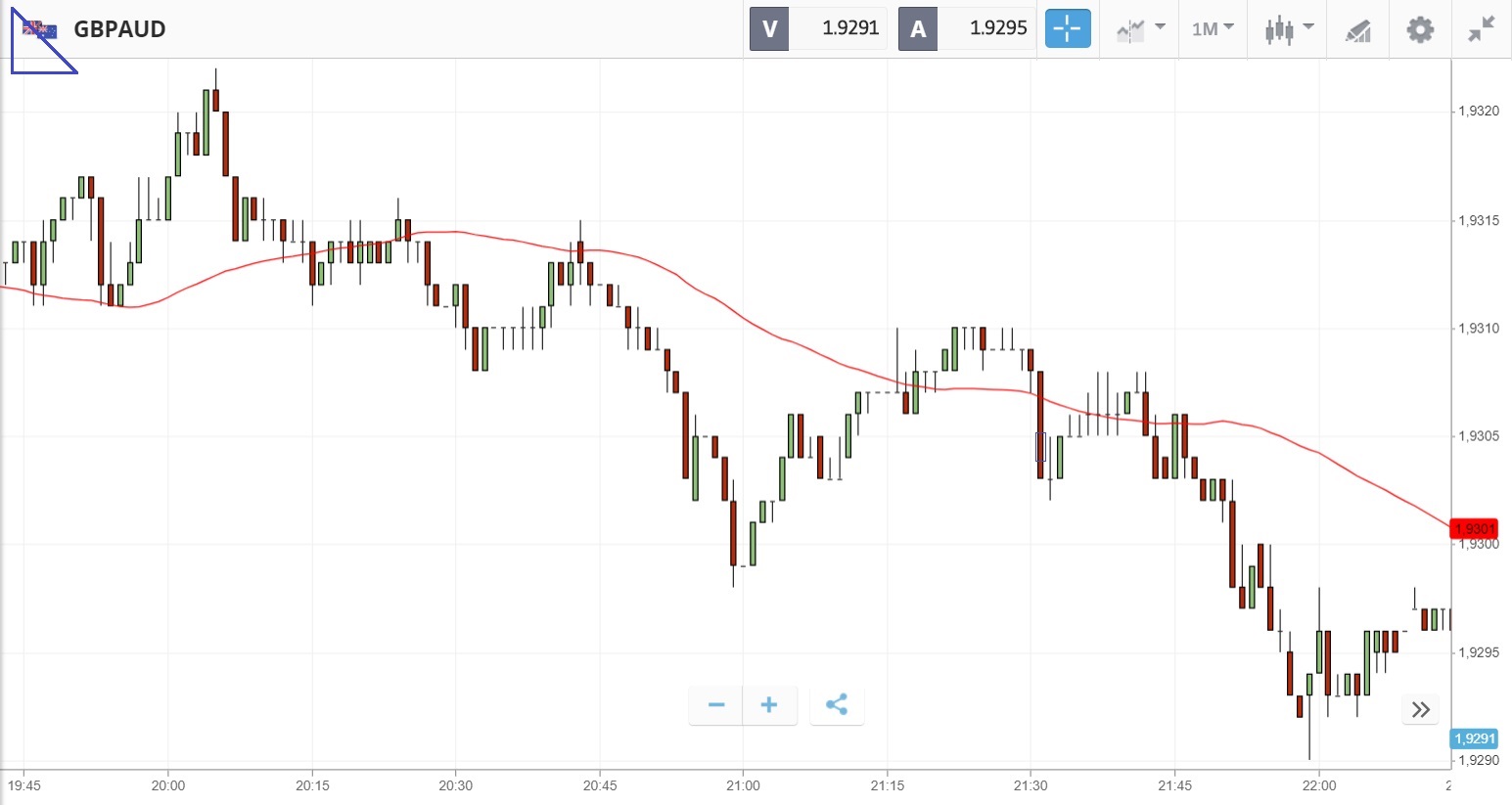Click the red moving average price label 1.9301
The height and width of the screenshot is (805, 1512).
point(1474,529)
